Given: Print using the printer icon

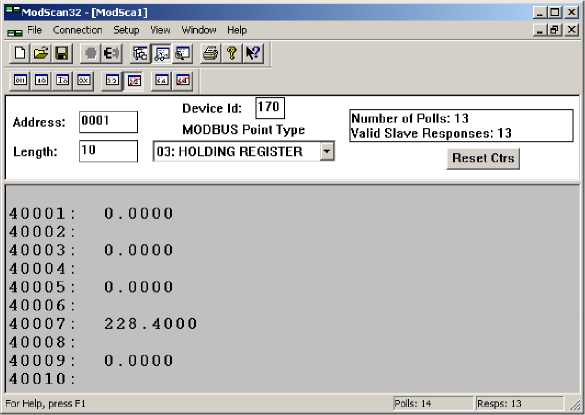Looking at the screenshot, I should (210, 53).
